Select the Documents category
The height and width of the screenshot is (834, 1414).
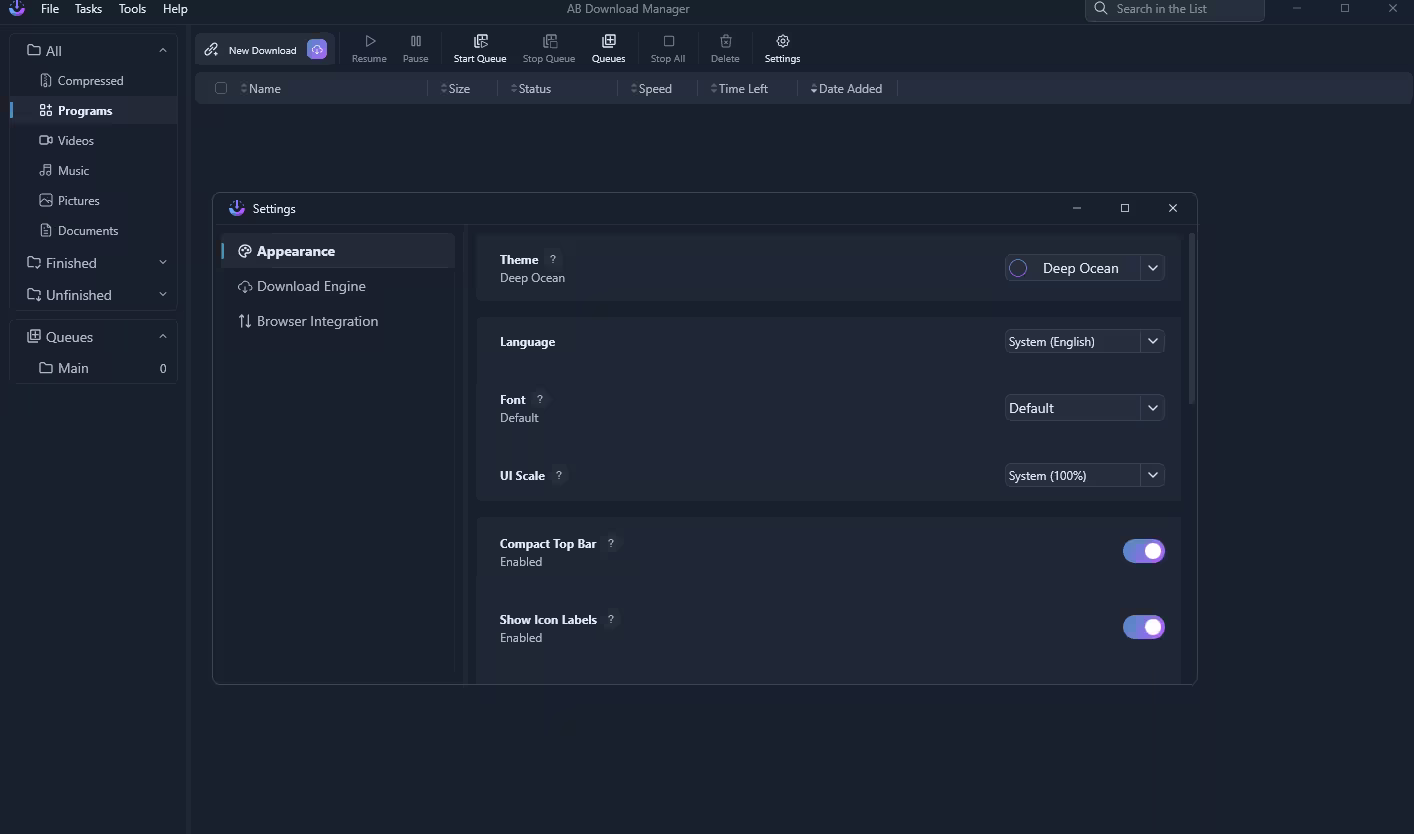coord(94,231)
